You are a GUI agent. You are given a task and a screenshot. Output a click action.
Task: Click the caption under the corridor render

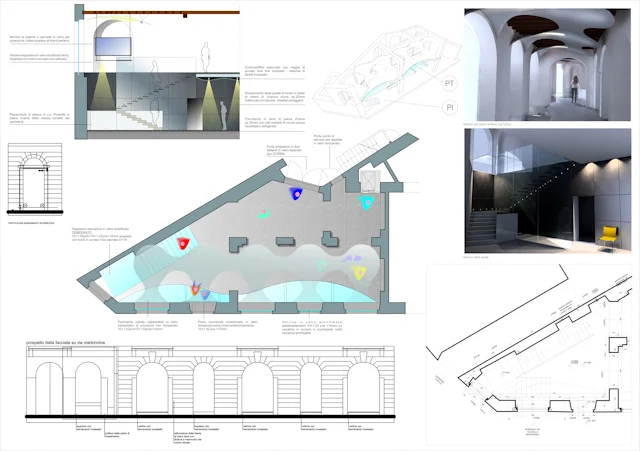tap(487, 124)
